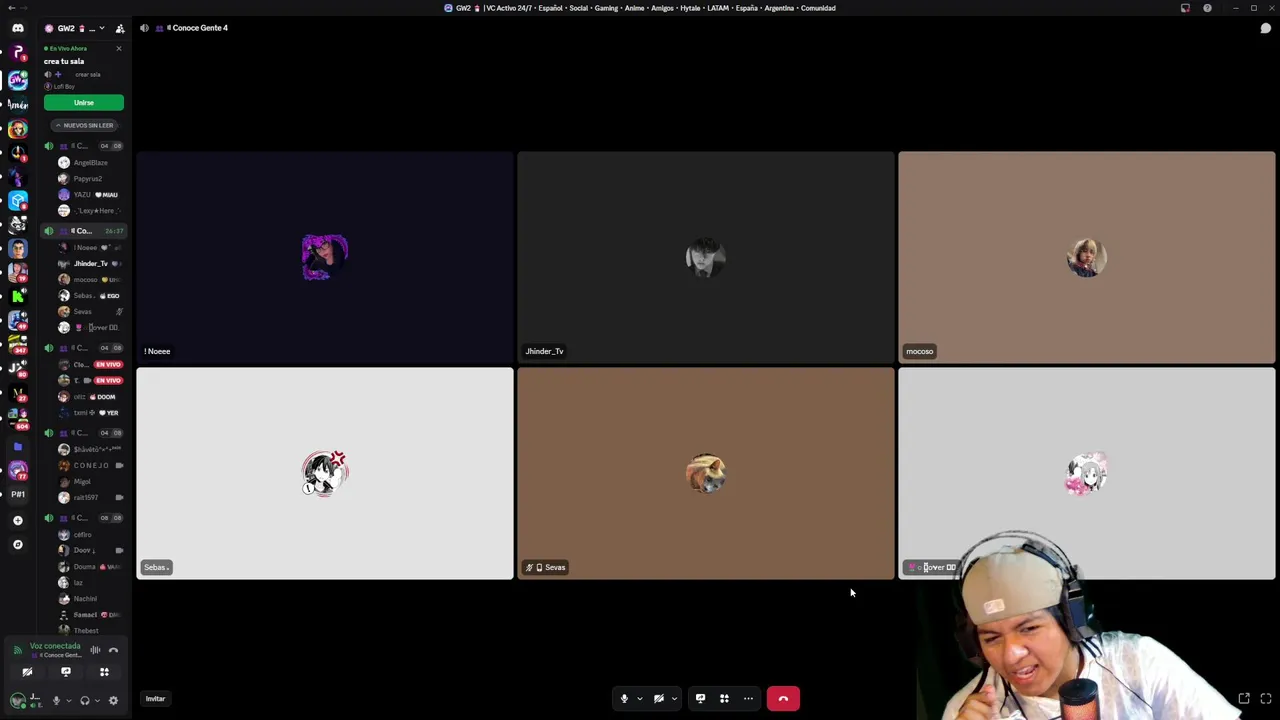Screen dimensions: 1280x720
Task: Click Voz conectada status text
Action: point(55,646)
